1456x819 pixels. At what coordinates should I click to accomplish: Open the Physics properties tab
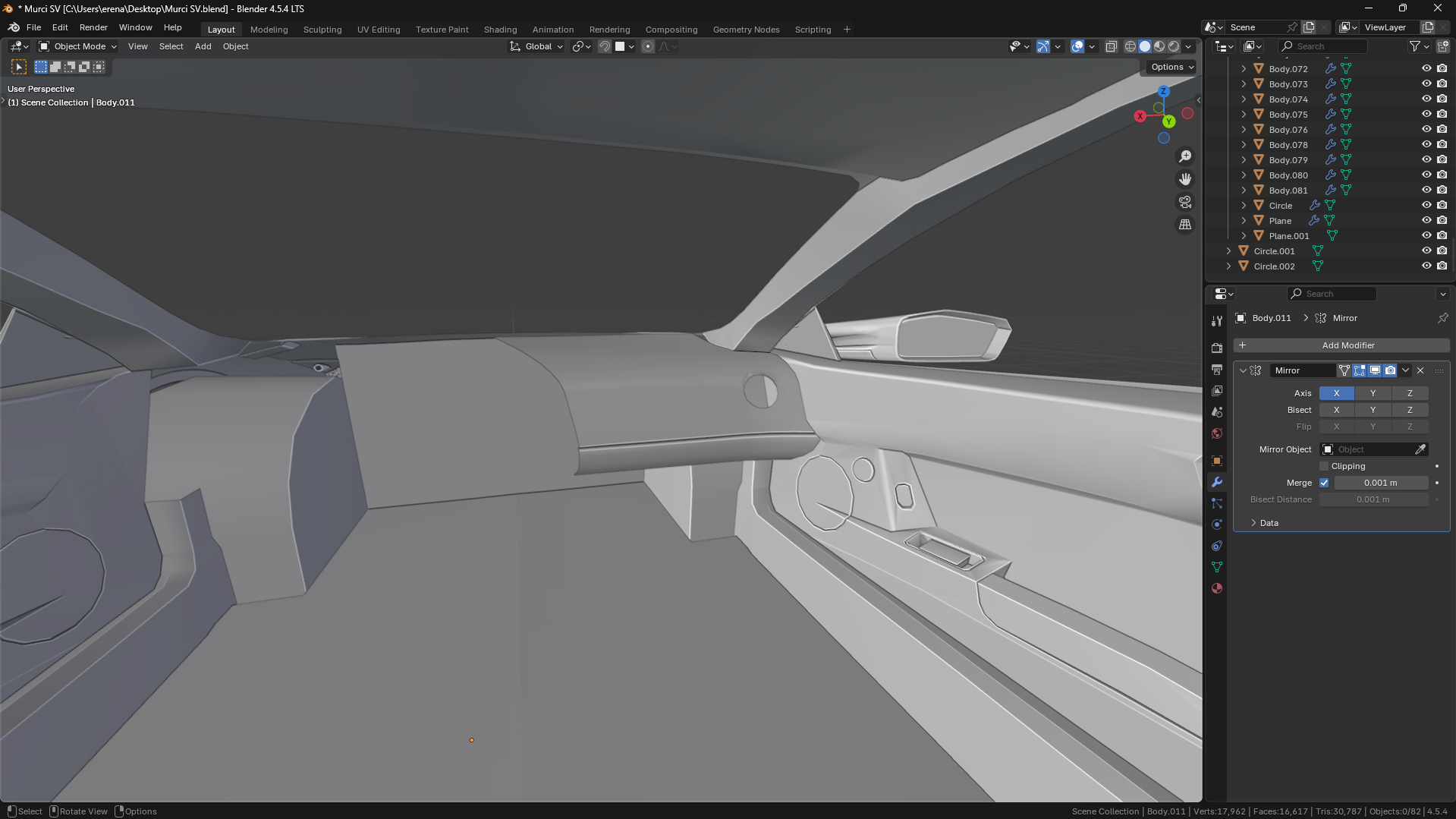point(1217,524)
